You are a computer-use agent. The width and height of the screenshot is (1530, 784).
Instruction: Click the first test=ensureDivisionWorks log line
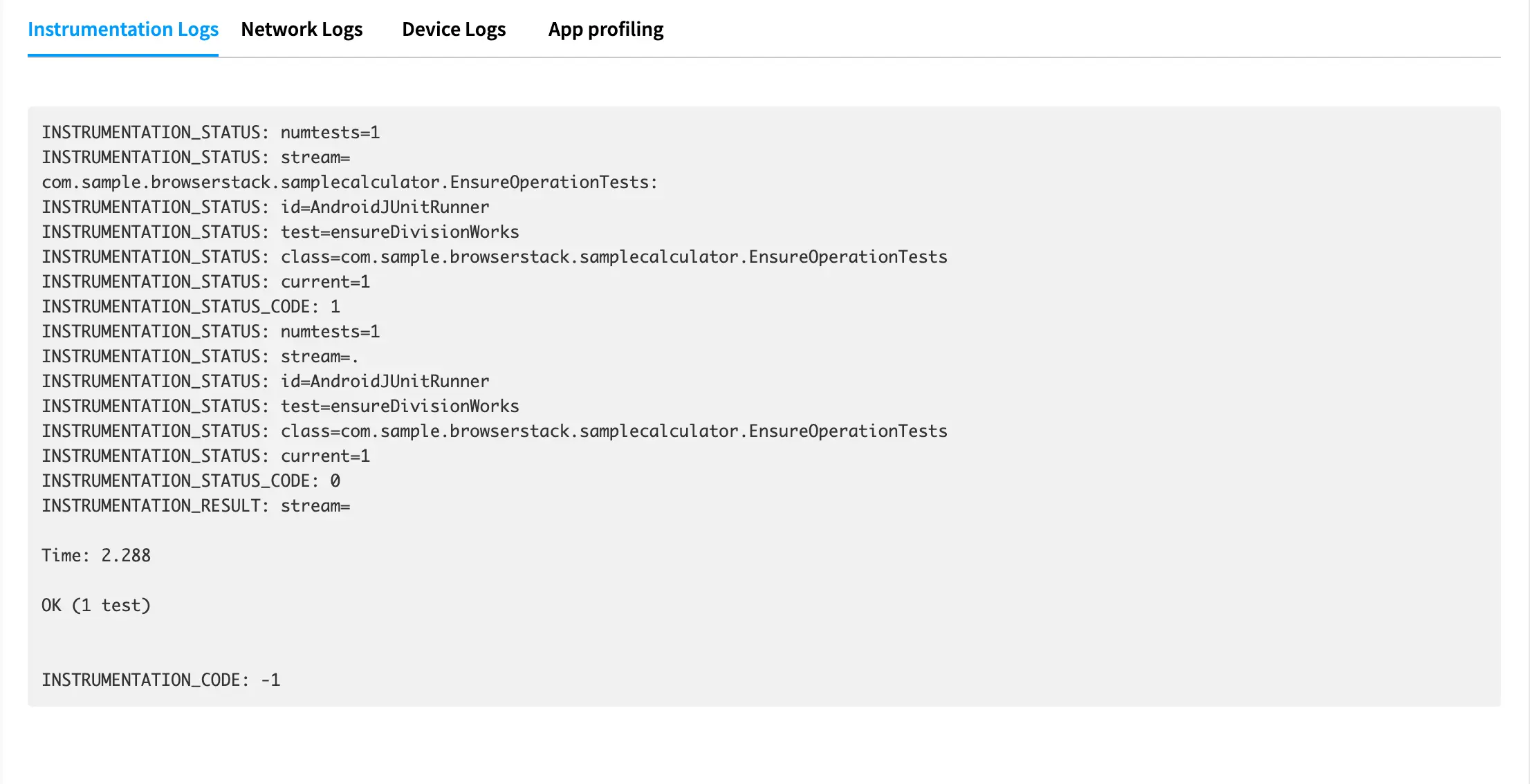pyautogui.click(x=280, y=232)
